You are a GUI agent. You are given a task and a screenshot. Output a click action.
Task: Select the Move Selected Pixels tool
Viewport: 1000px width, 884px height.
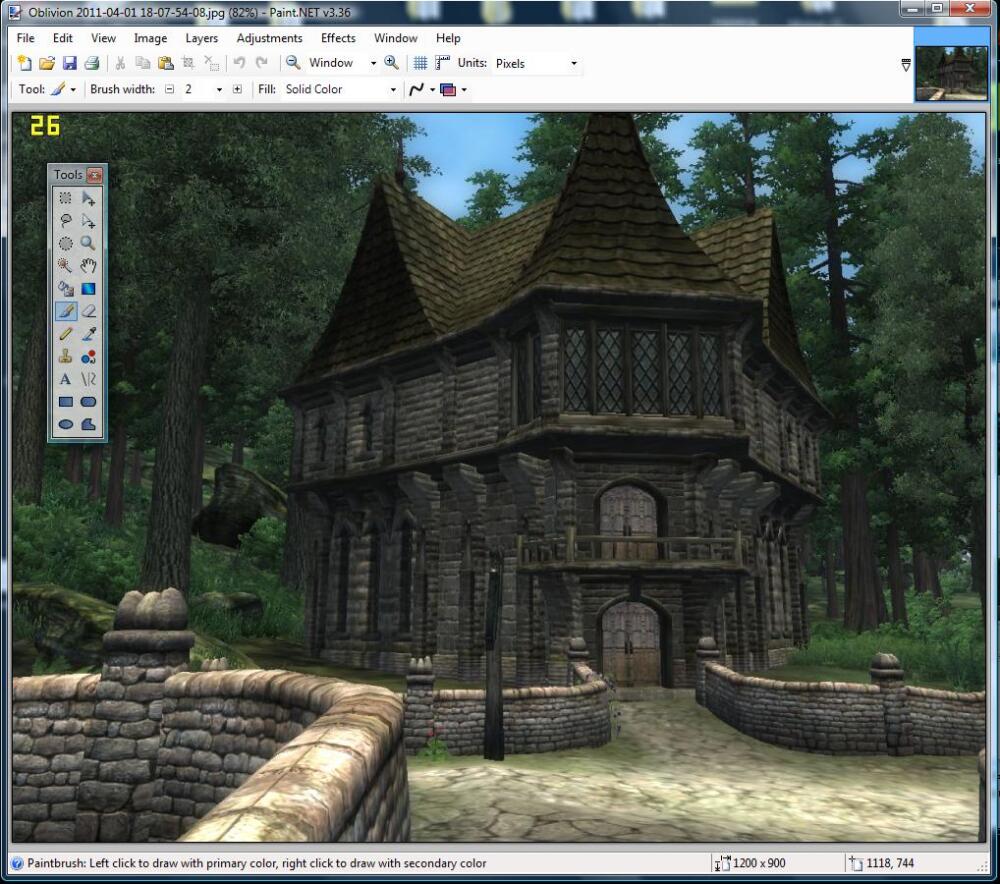pyautogui.click(x=89, y=198)
